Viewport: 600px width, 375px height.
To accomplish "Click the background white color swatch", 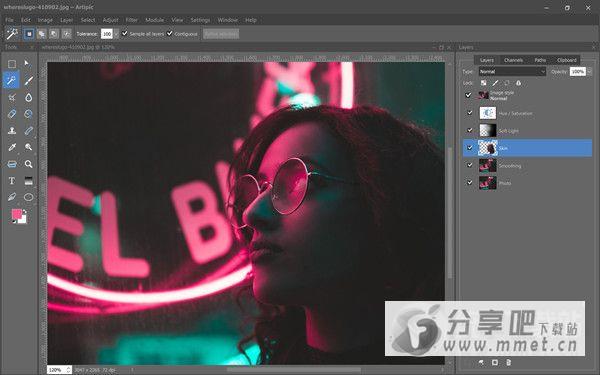I will point(24,220).
